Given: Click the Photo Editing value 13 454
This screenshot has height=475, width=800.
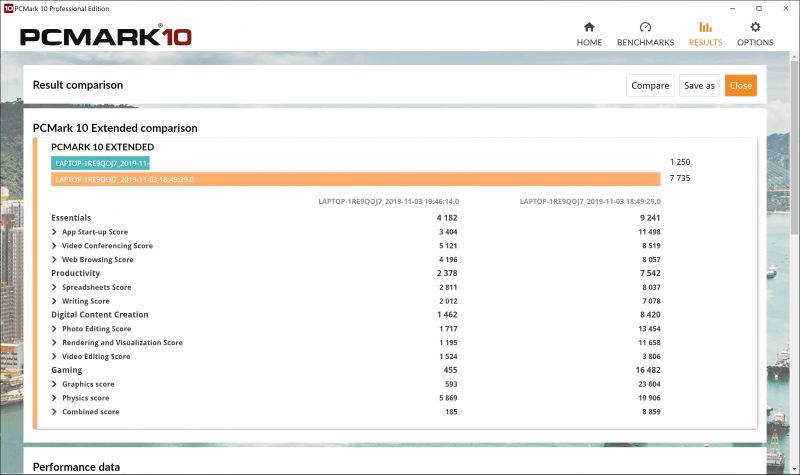Looking at the screenshot, I should (x=649, y=329).
